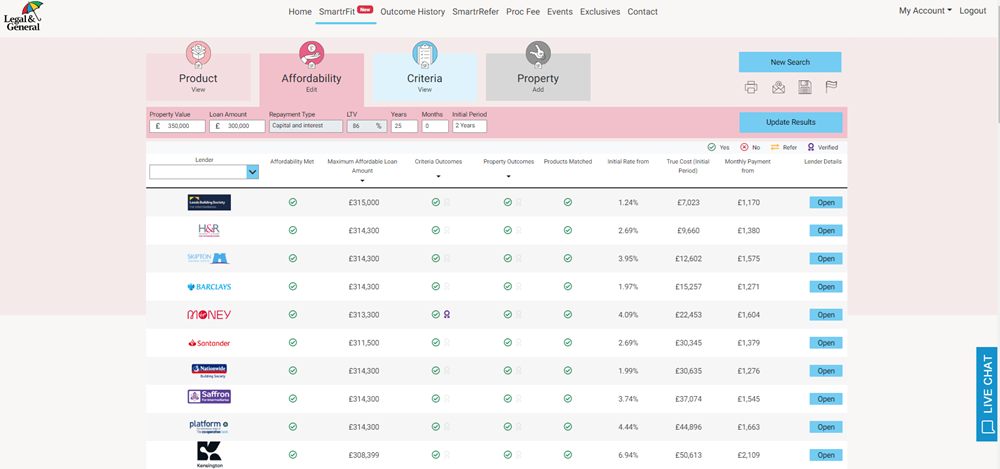Screen dimensions: 1000x469
Task: Open the Repayment Type selector
Action: point(306,126)
